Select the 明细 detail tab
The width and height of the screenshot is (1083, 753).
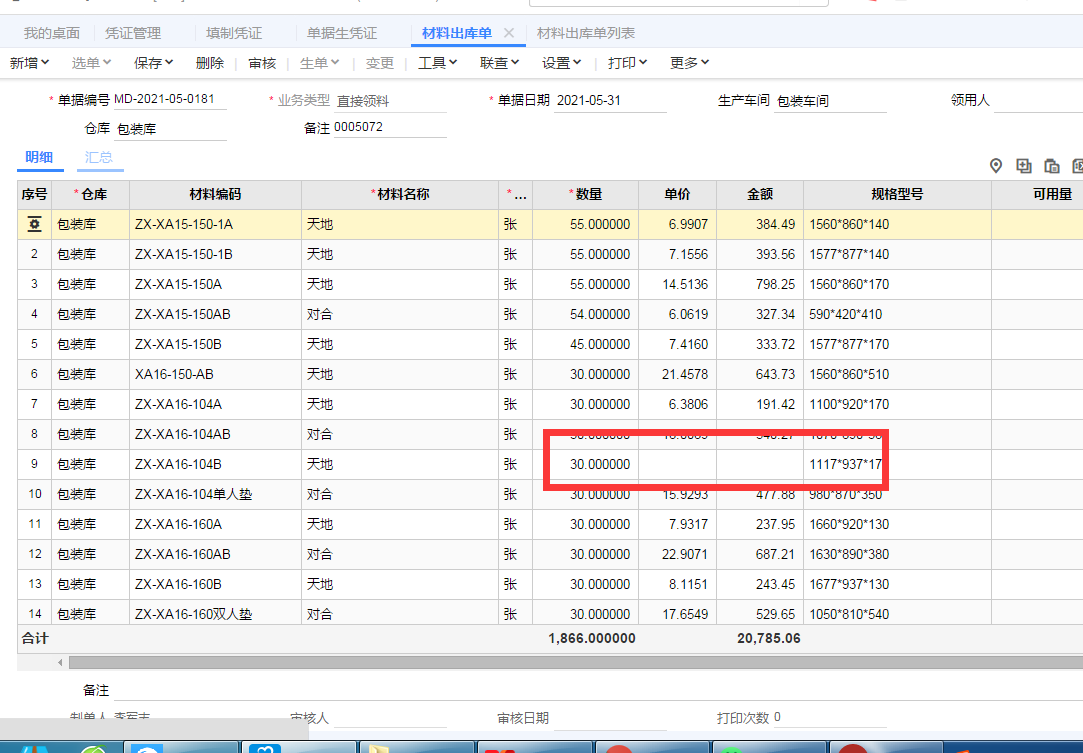tap(39, 158)
